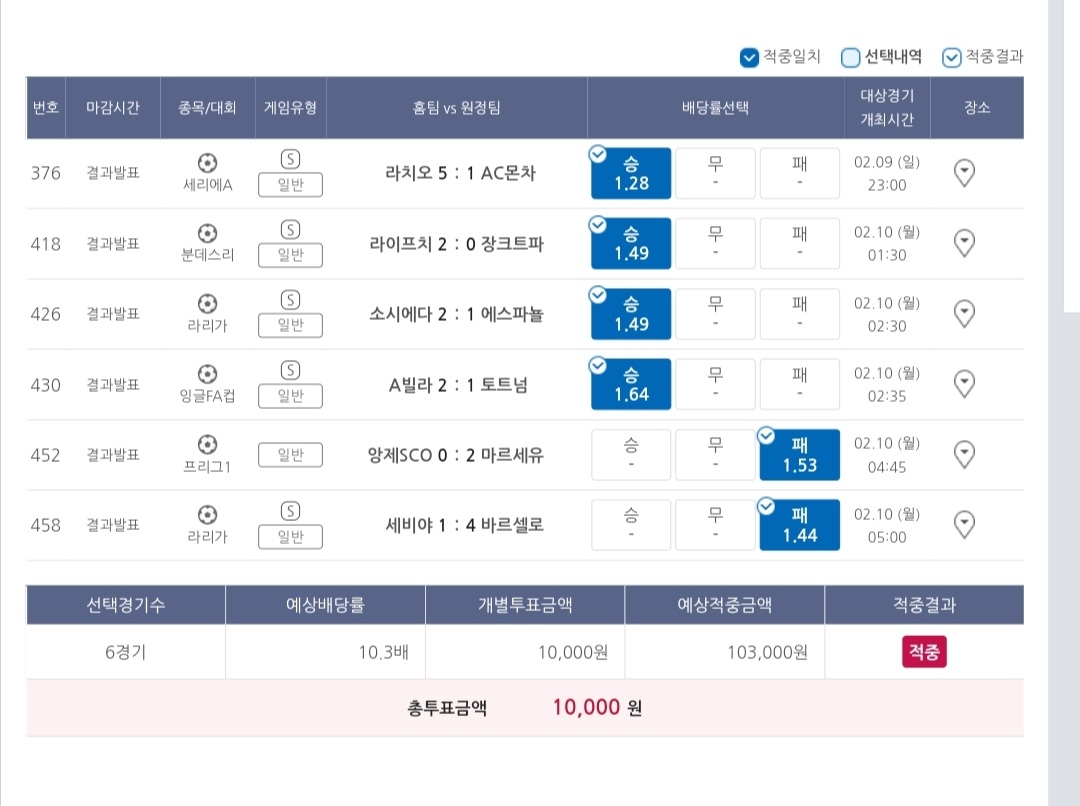
Task: Select 패 1.44 odds for 세비야 match
Action: coord(800,525)
